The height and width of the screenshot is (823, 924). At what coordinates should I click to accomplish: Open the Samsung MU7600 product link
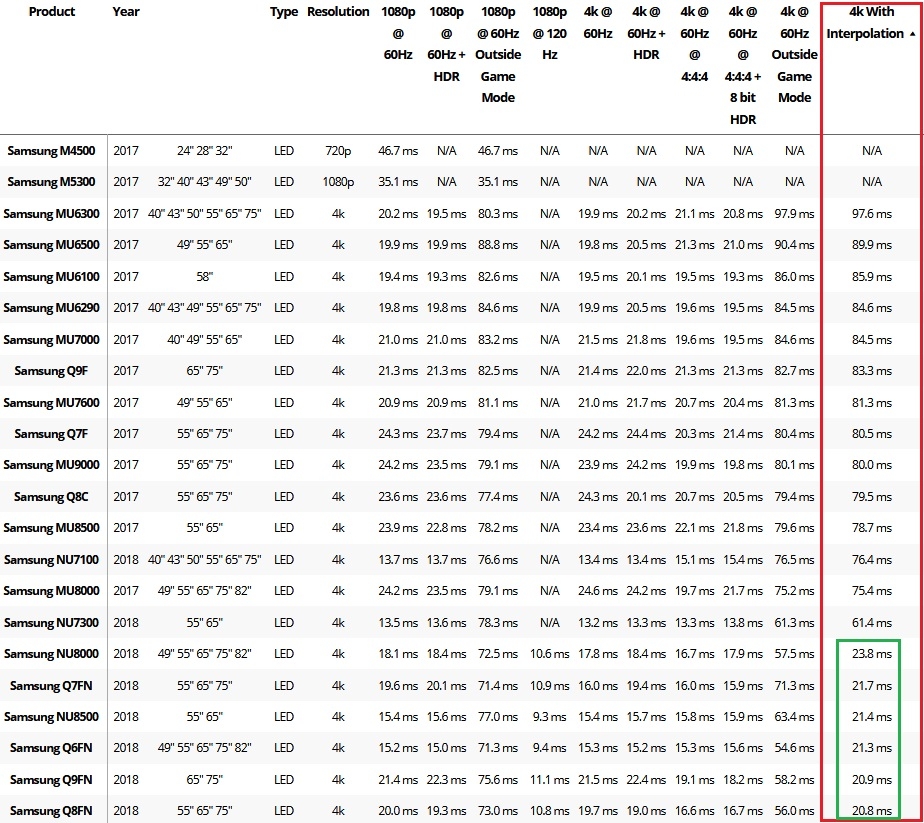pyautogui.click(x=51, y=403)
